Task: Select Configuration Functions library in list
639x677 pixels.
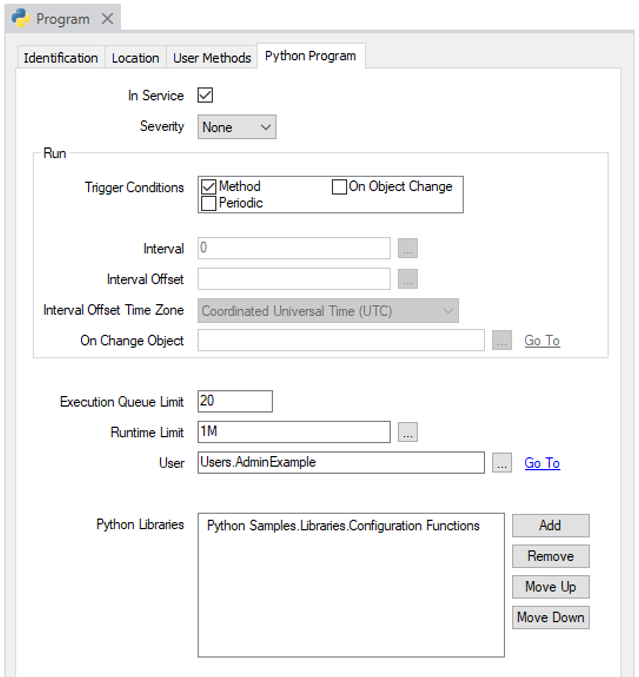Action: tap(343, 526)
